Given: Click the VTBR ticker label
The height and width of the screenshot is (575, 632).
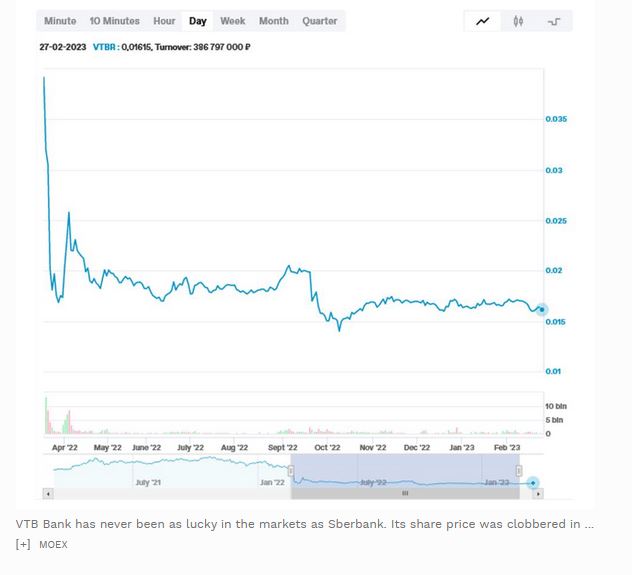Looking at the screenshot, I should 104,47.
